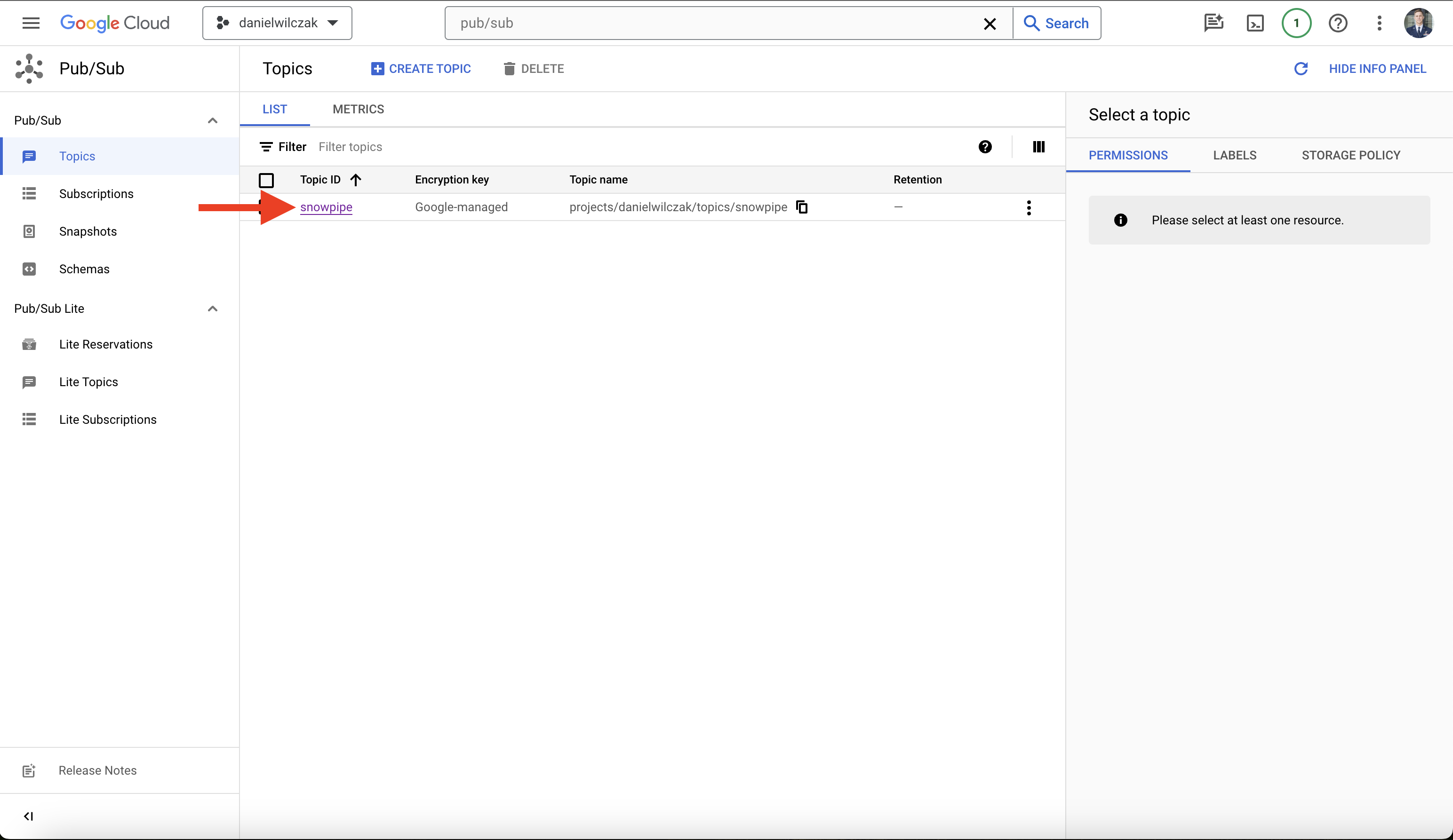Click the Snapshots sidebar icon
Screen dimensions: 1453x840
(x=29, y=231)
